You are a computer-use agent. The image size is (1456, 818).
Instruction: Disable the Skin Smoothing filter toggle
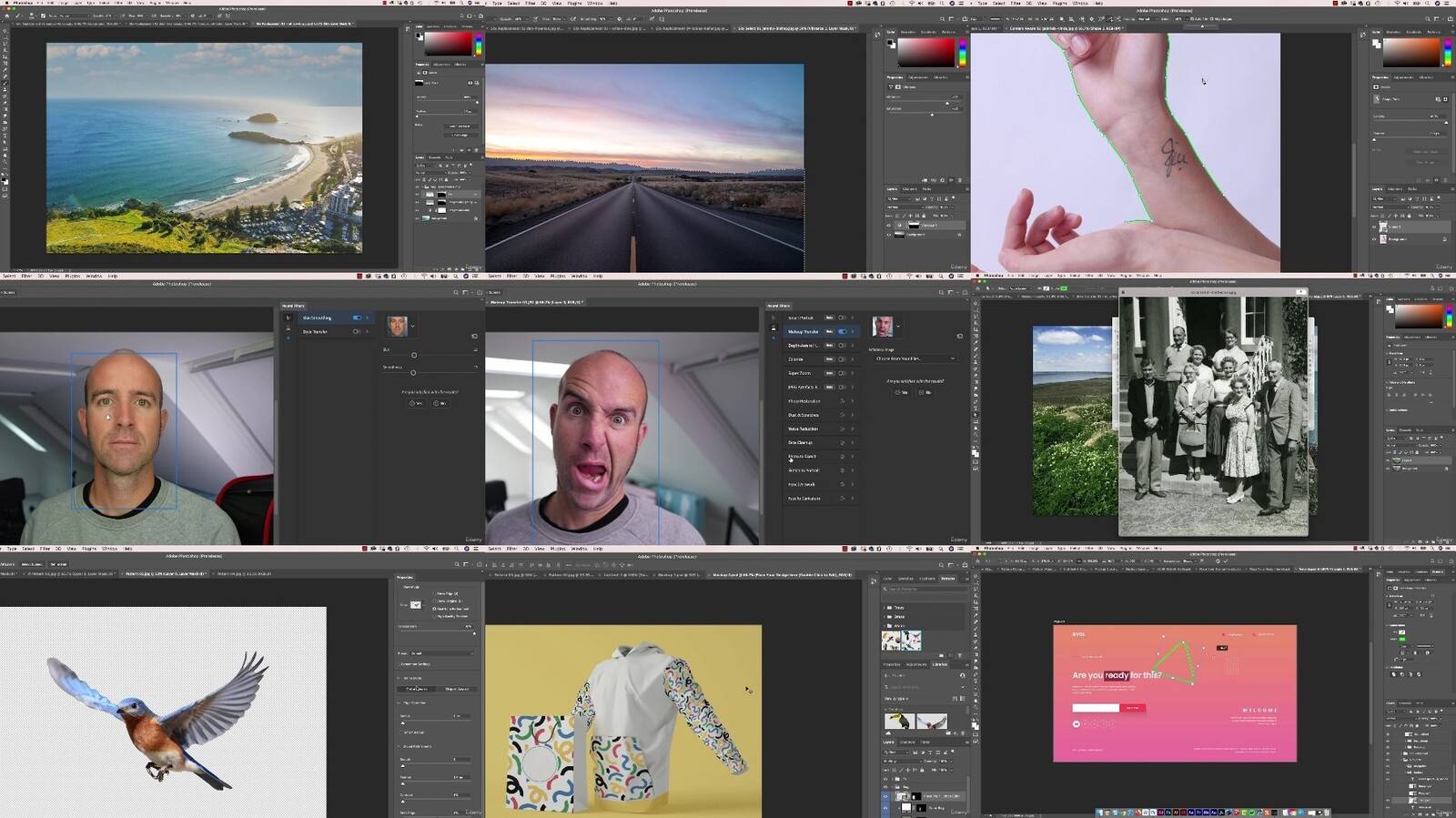pyautogui.click(x=357, y=318)
